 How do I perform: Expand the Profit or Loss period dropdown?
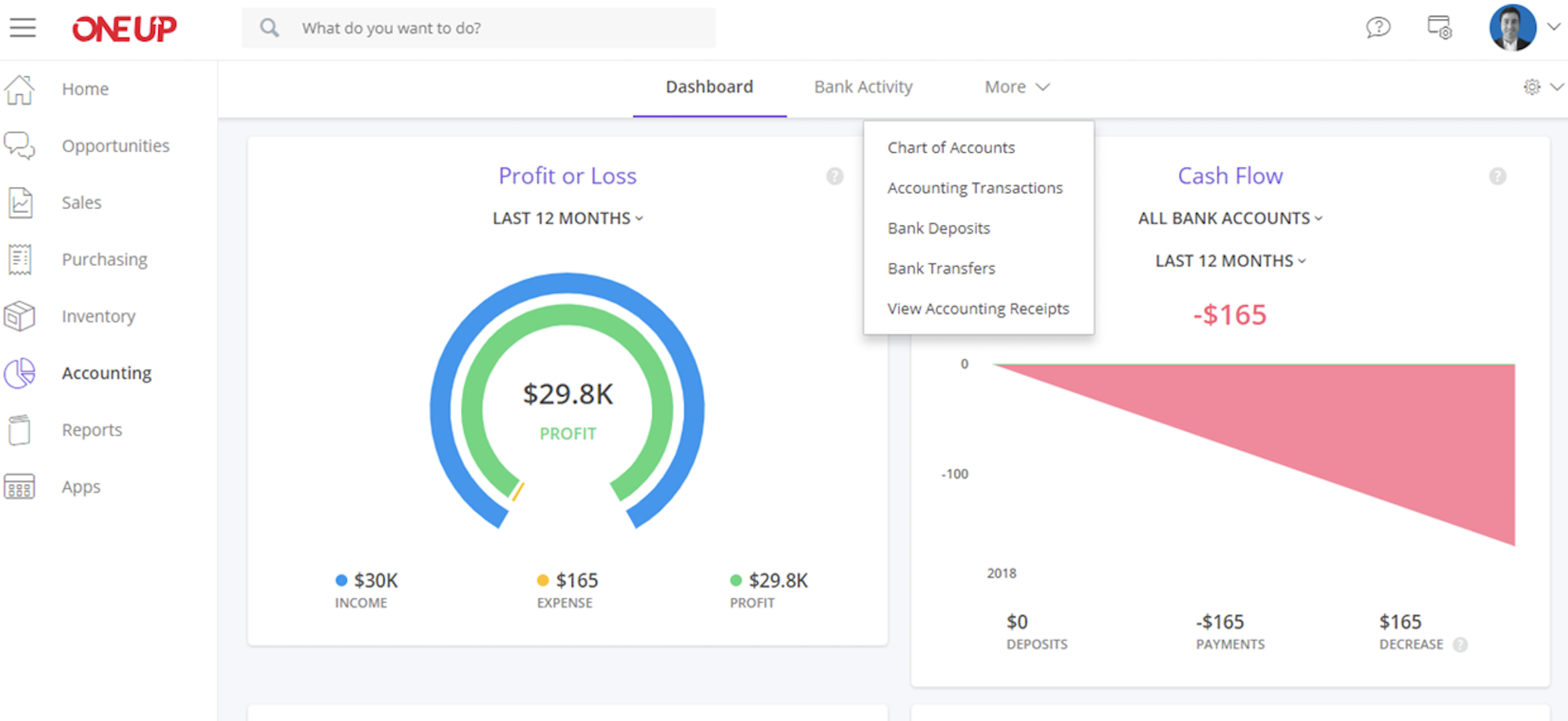pos(568,218)
